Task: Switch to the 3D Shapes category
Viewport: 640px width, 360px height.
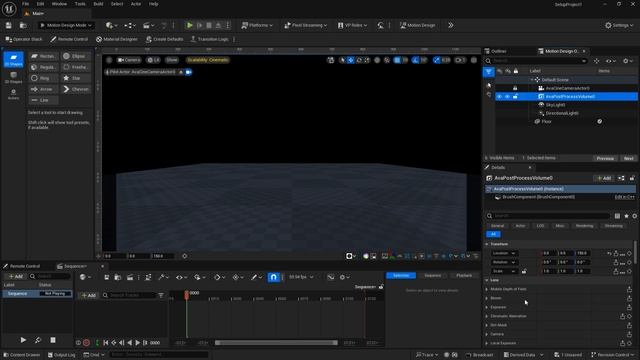Action: [13, 78]
